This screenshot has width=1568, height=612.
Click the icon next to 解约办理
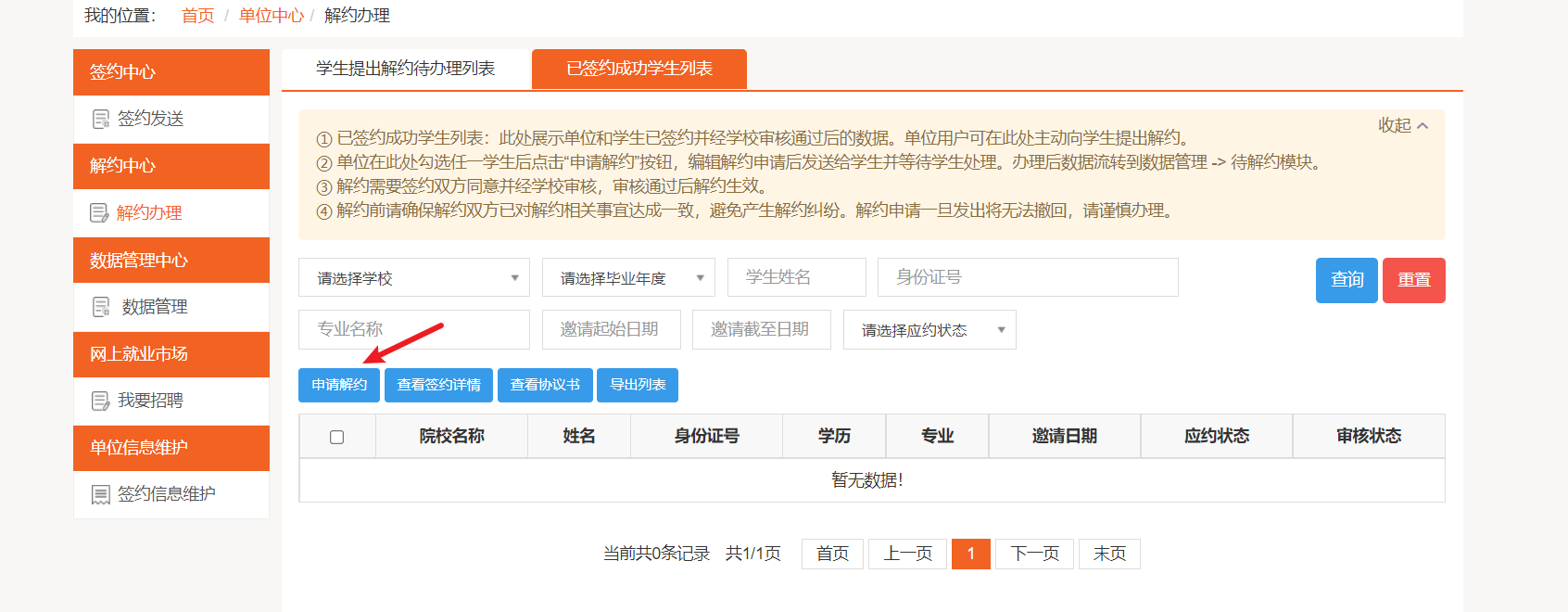click(99, 213)
